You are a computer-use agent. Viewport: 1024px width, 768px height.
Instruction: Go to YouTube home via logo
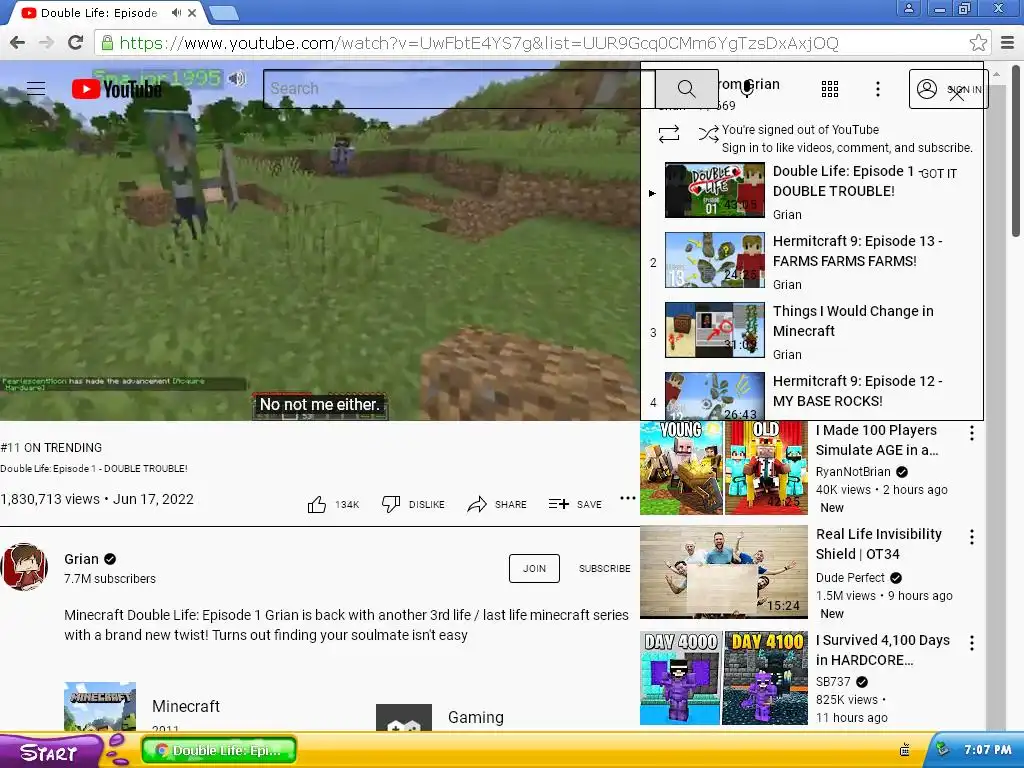click(x=117, y=89)
